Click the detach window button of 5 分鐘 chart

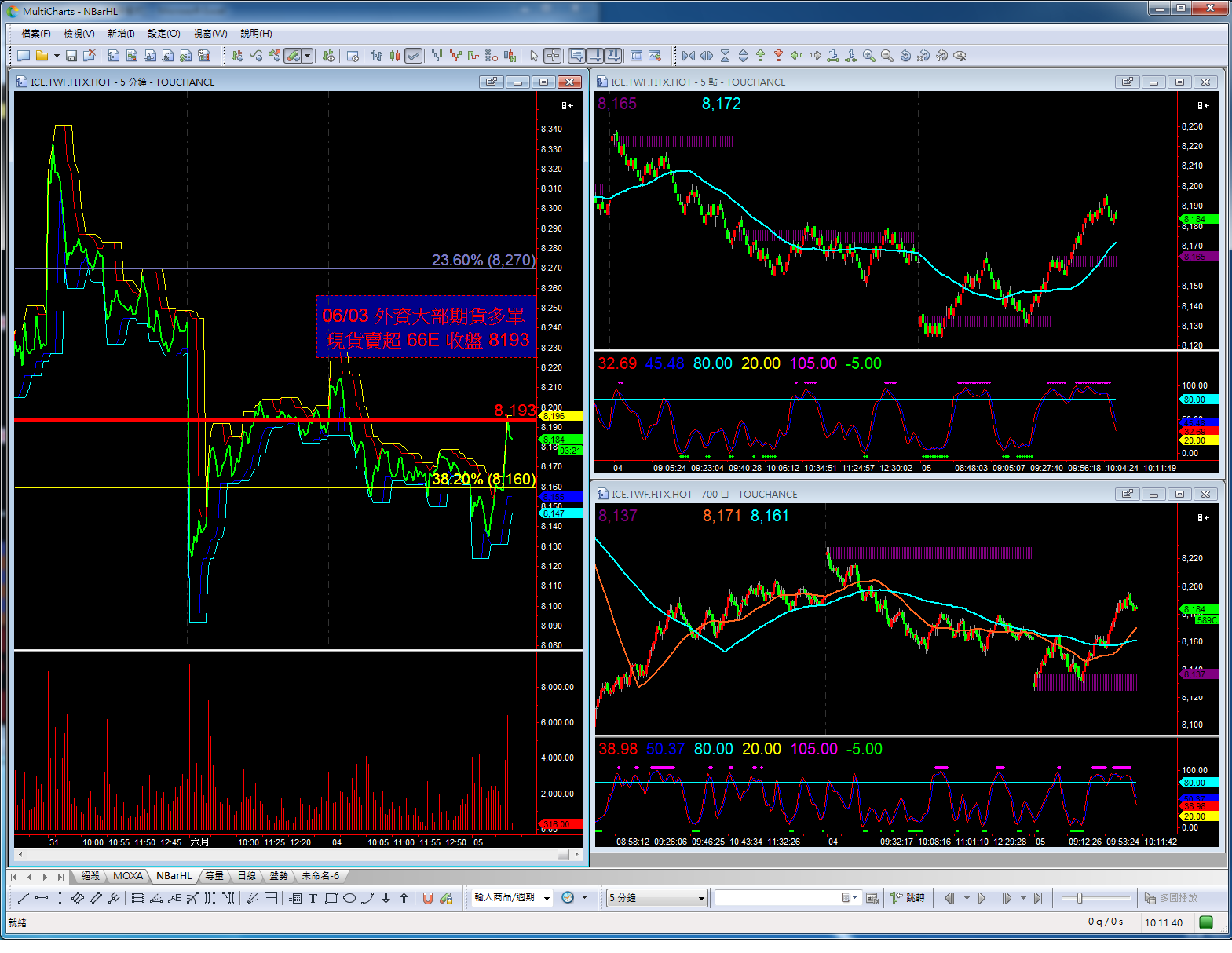point(492,82)
